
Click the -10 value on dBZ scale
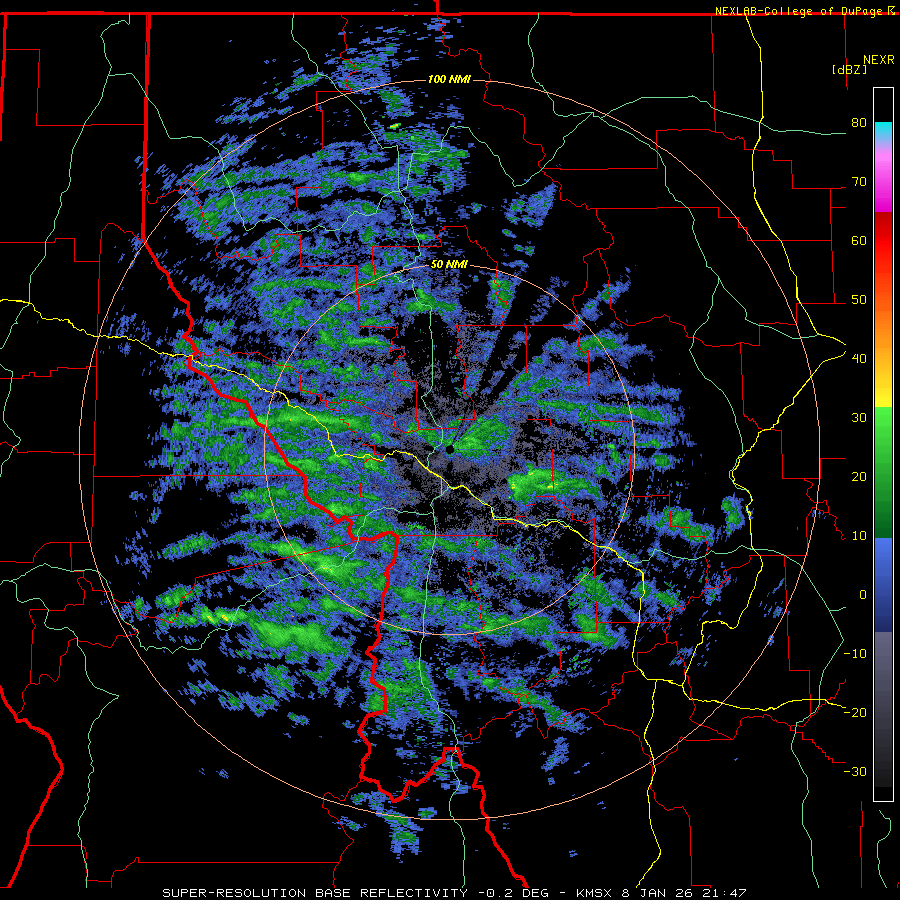[x=854, y=654]
